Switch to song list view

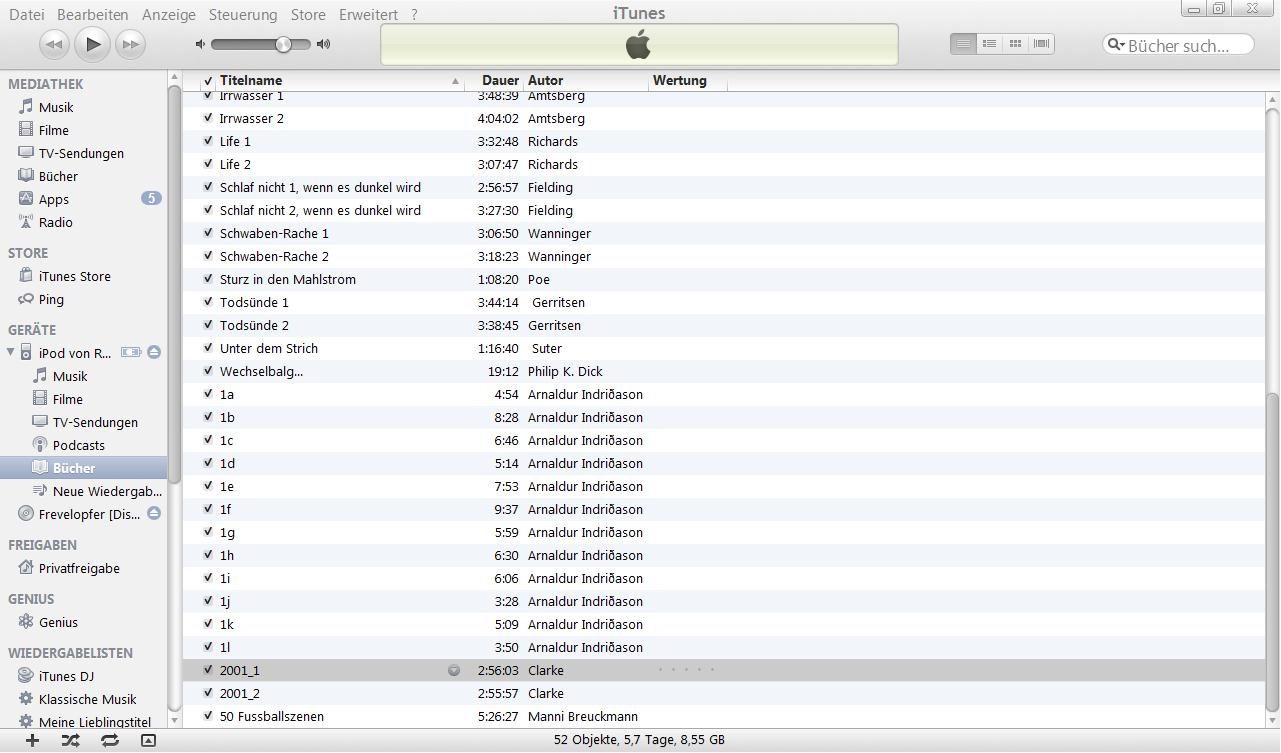coord(963,44)
